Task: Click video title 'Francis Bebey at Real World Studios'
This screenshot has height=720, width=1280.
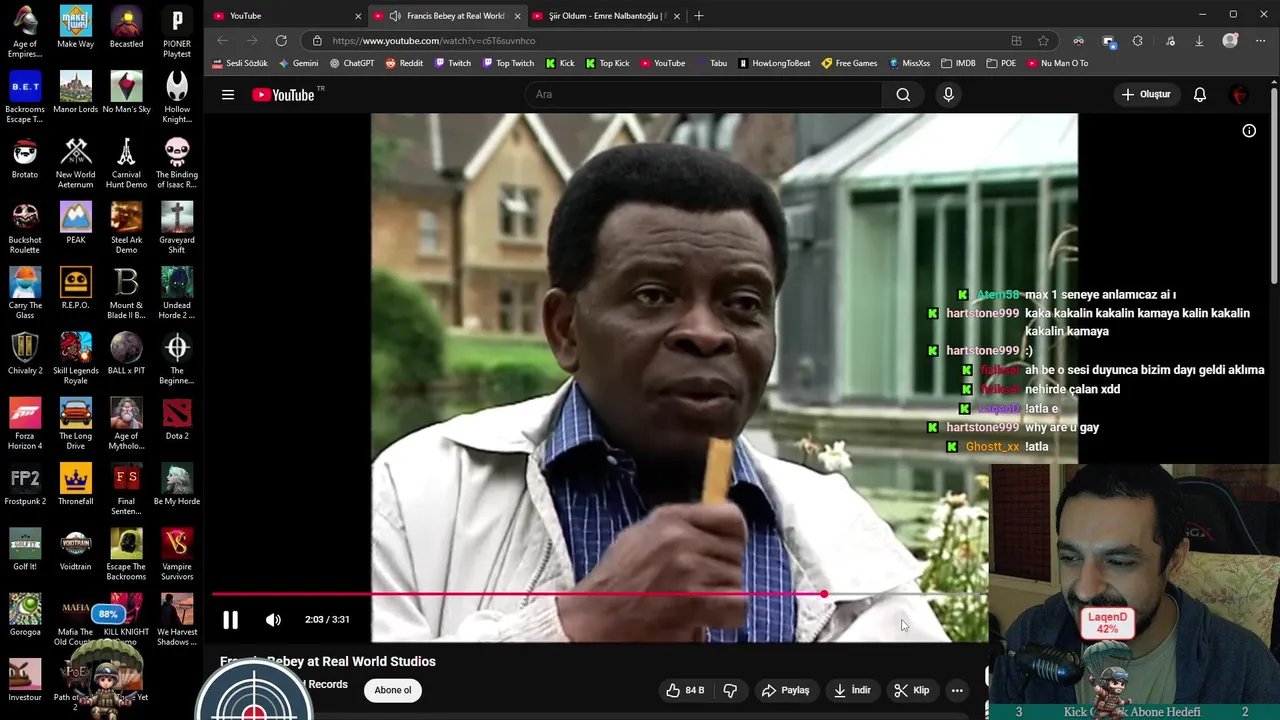Action: [328, 661]
